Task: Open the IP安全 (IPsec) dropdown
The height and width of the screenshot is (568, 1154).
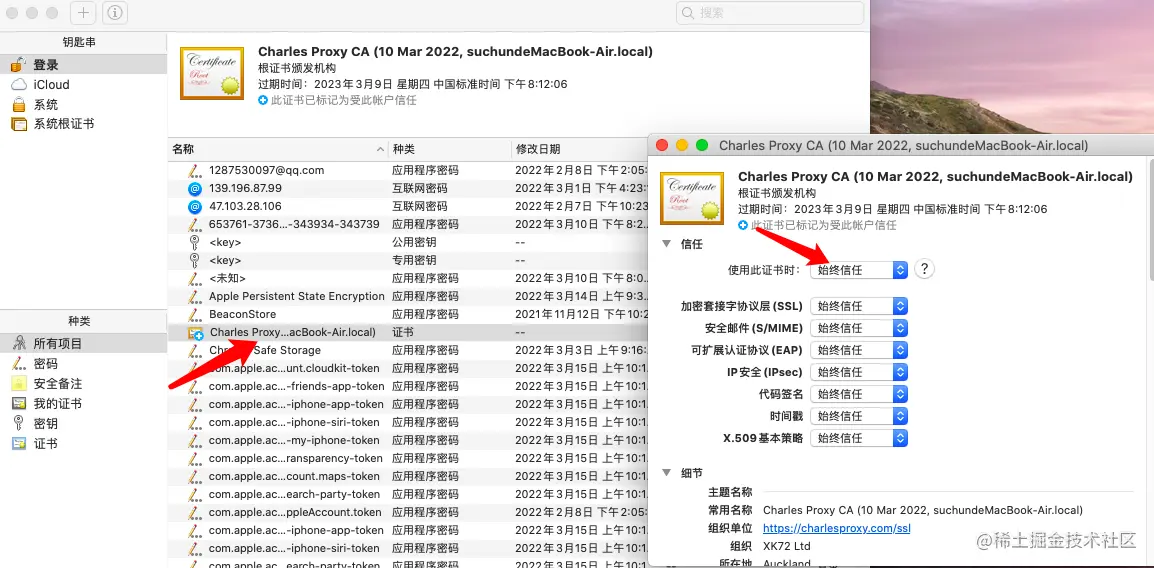Action: pos(859,372)
